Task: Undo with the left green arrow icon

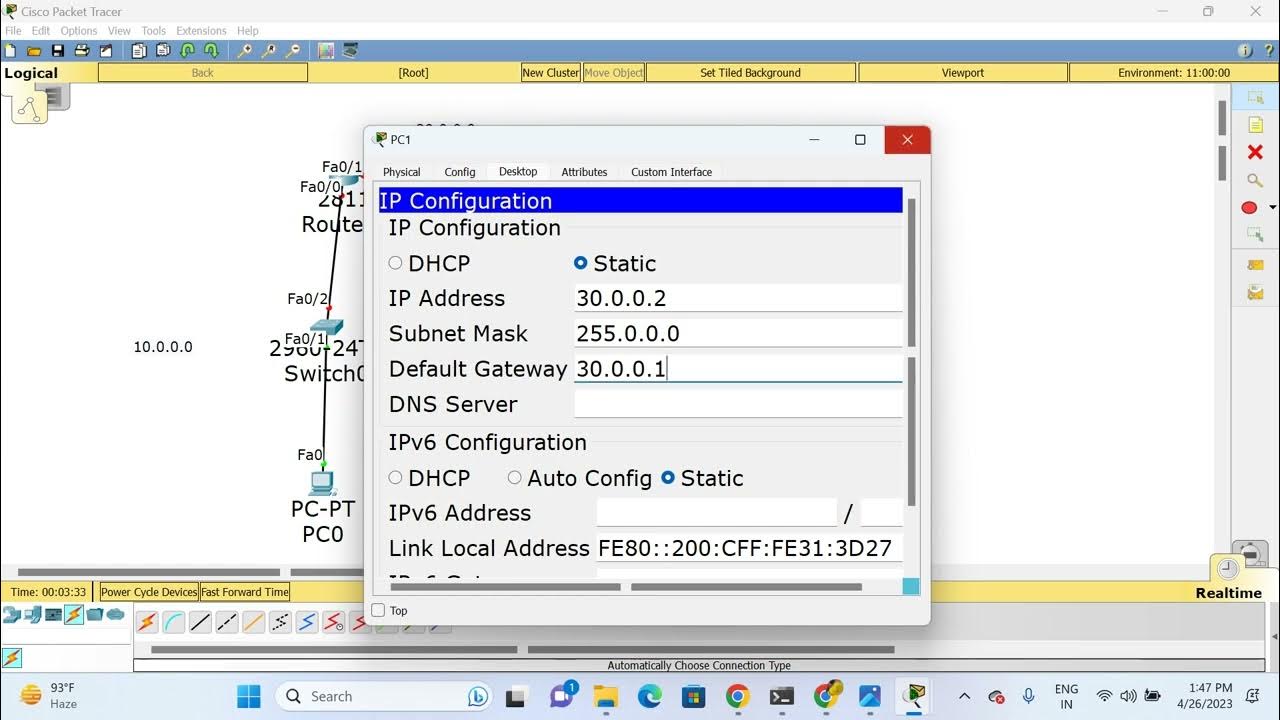Action: (x=187, y=50)
